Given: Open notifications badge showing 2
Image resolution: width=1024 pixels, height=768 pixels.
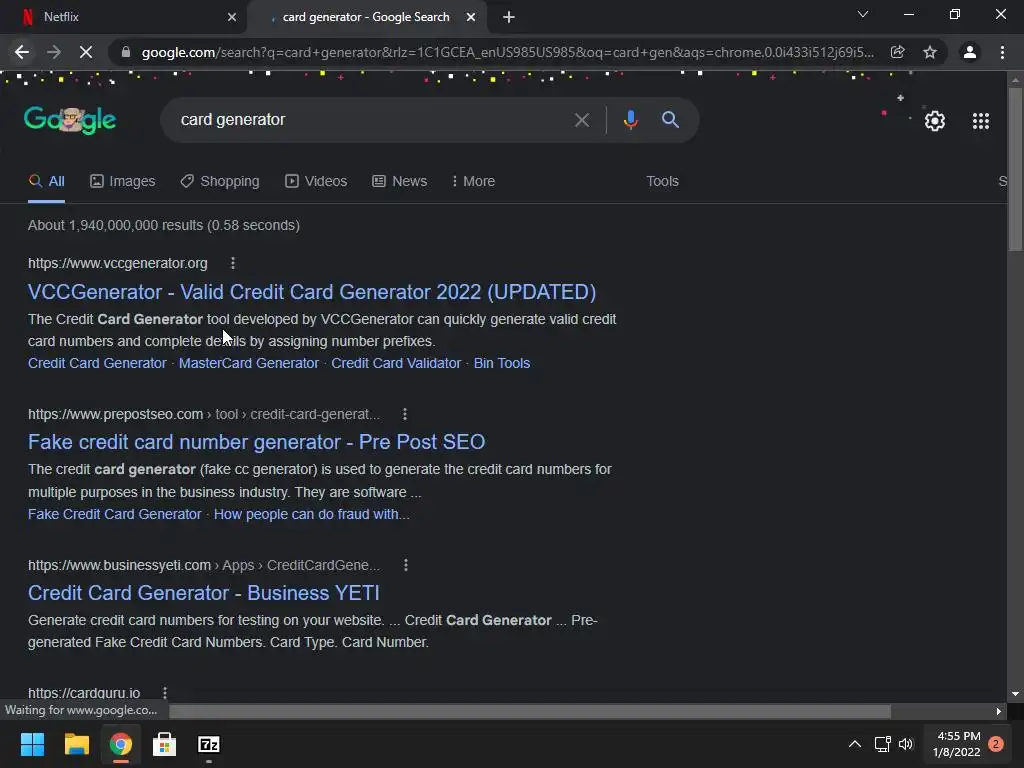Looking at the screenshot, I should [x=996, y=744].
